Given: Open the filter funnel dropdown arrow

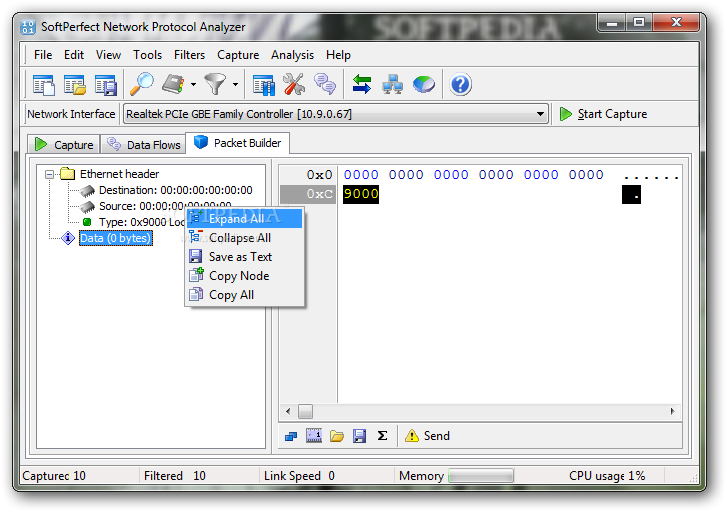Looking at the screenshot, I should 235,84.
